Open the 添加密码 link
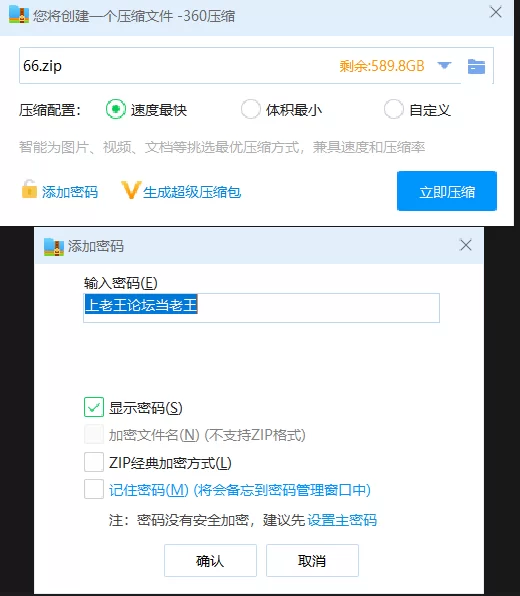Image resolution: width=520 pixels, height=596 pixels. 70,192
